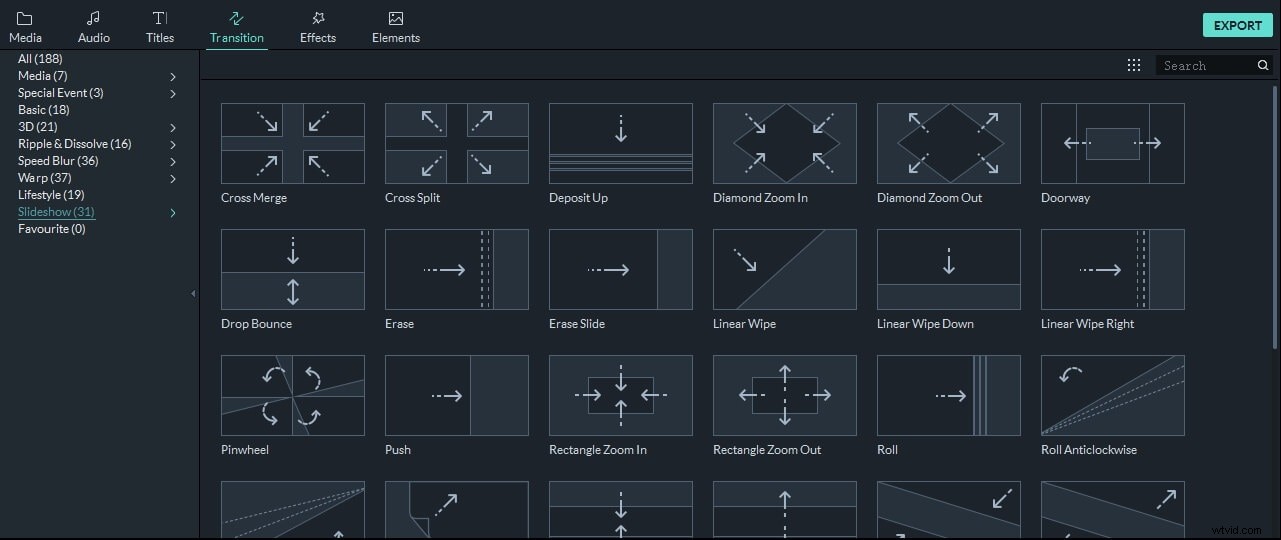Select the Speed Blur (36) category
Viewport: 1281px width, 540px height.
pyautogui.click(x=58, y=161)
